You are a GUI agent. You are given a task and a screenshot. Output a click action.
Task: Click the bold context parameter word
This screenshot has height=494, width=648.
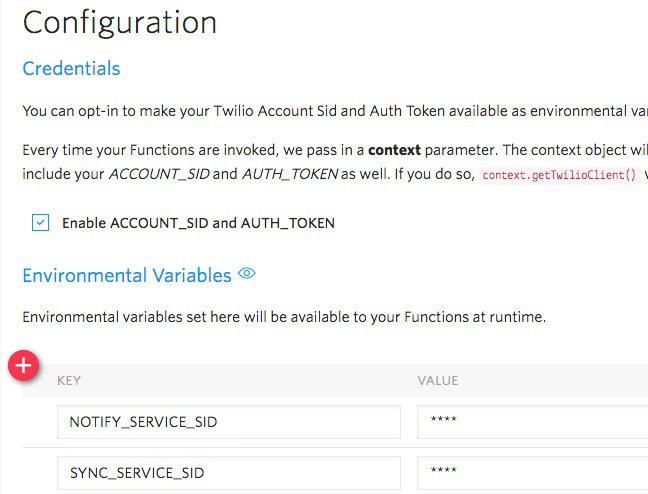pos(394,150)
